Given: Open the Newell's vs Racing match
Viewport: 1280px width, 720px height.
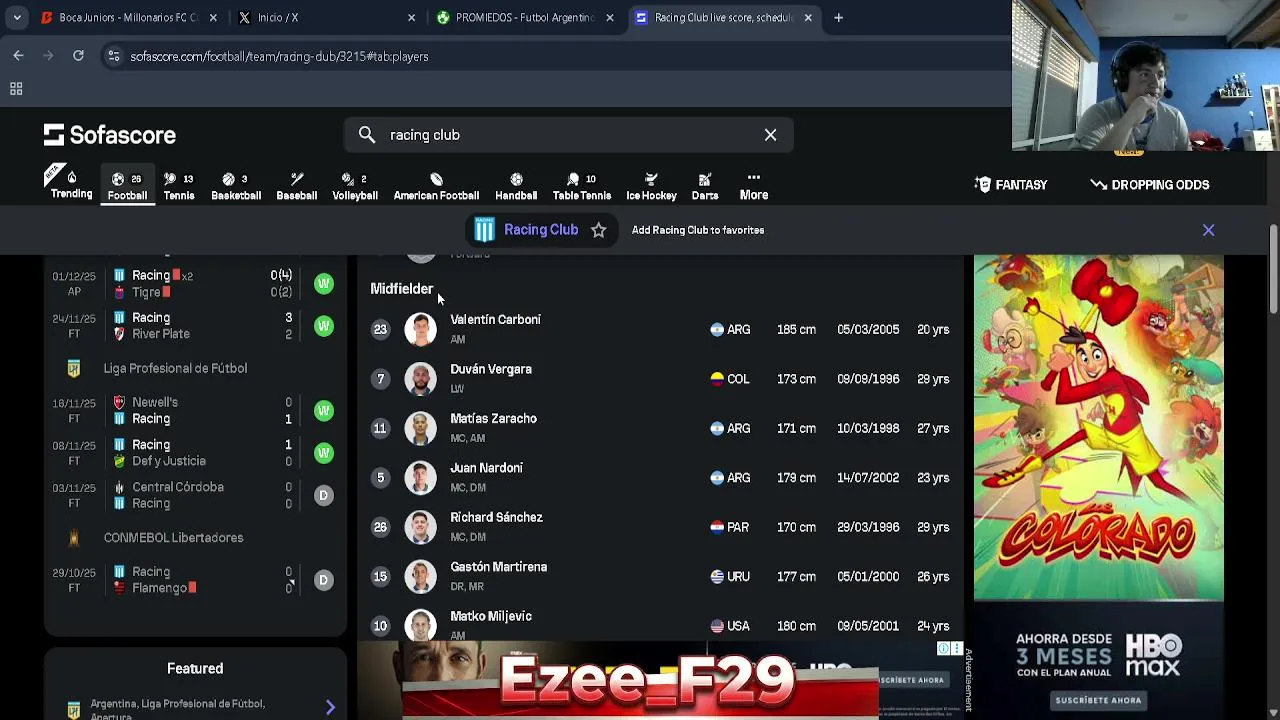Looking at the screenshot, I should pos(195,410).
